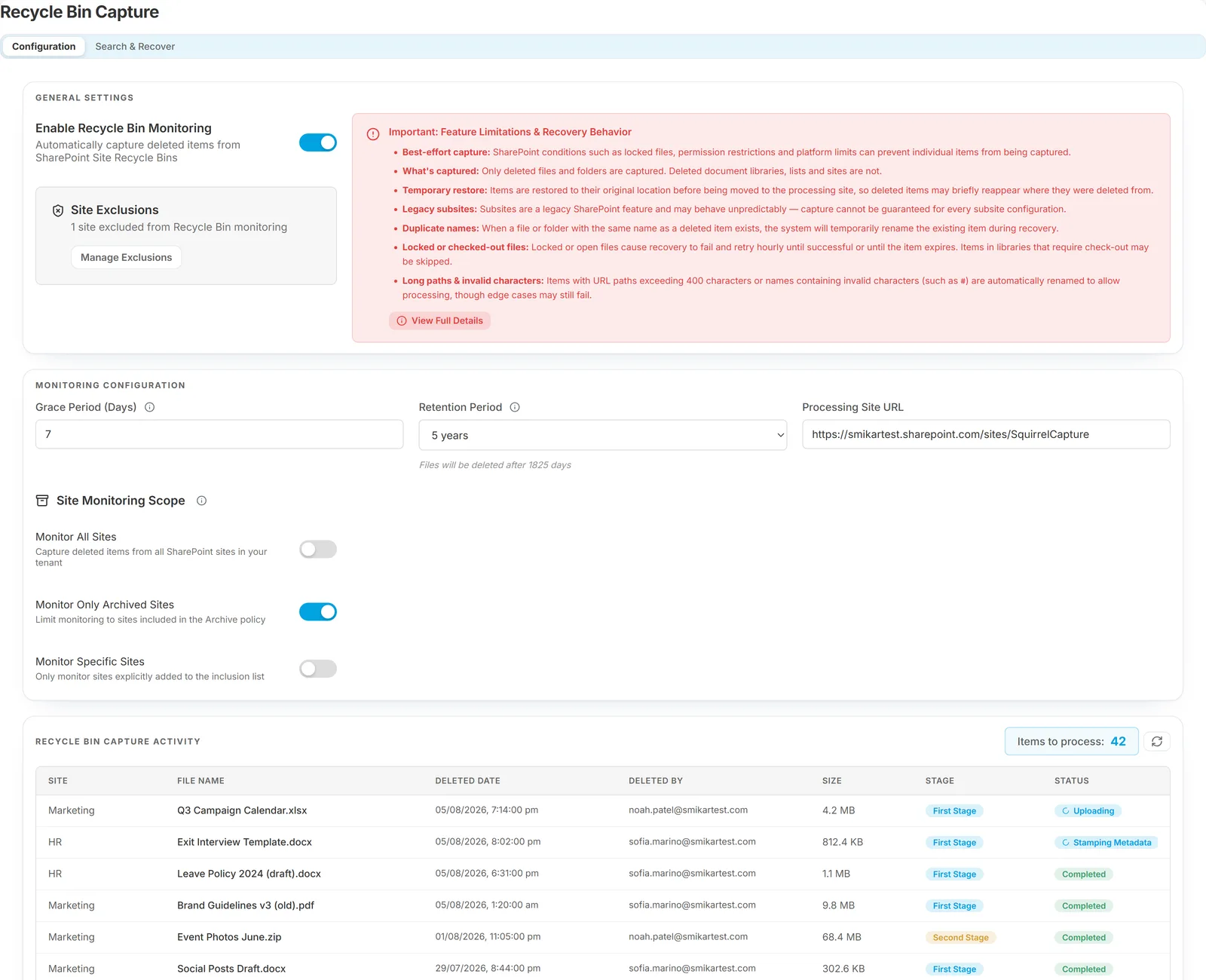The image size is (1206, 980).
Task: Click Completed status for Leave Policy row
Action: (x=1084, y=874)
